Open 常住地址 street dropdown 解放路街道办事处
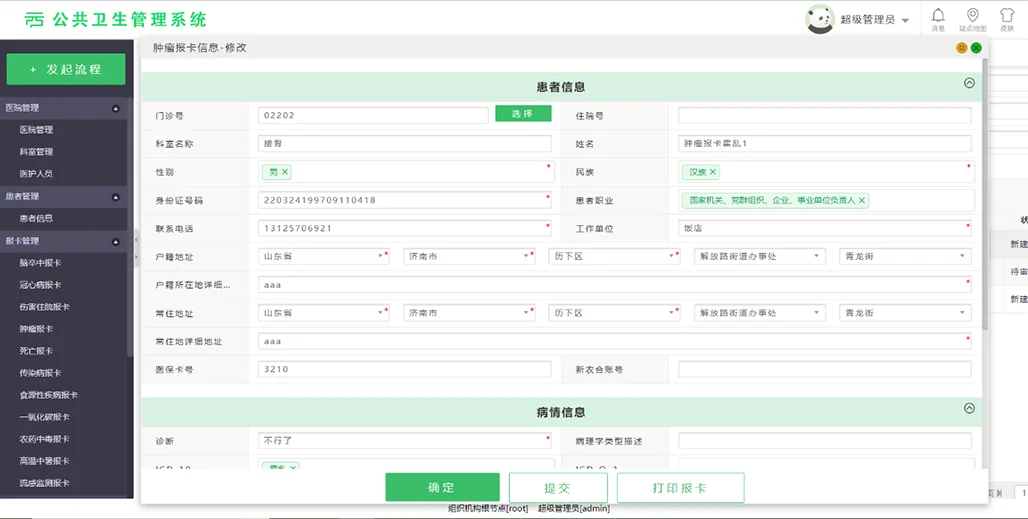The width and height of the screenshot is (1028, 519). [759, 313]
